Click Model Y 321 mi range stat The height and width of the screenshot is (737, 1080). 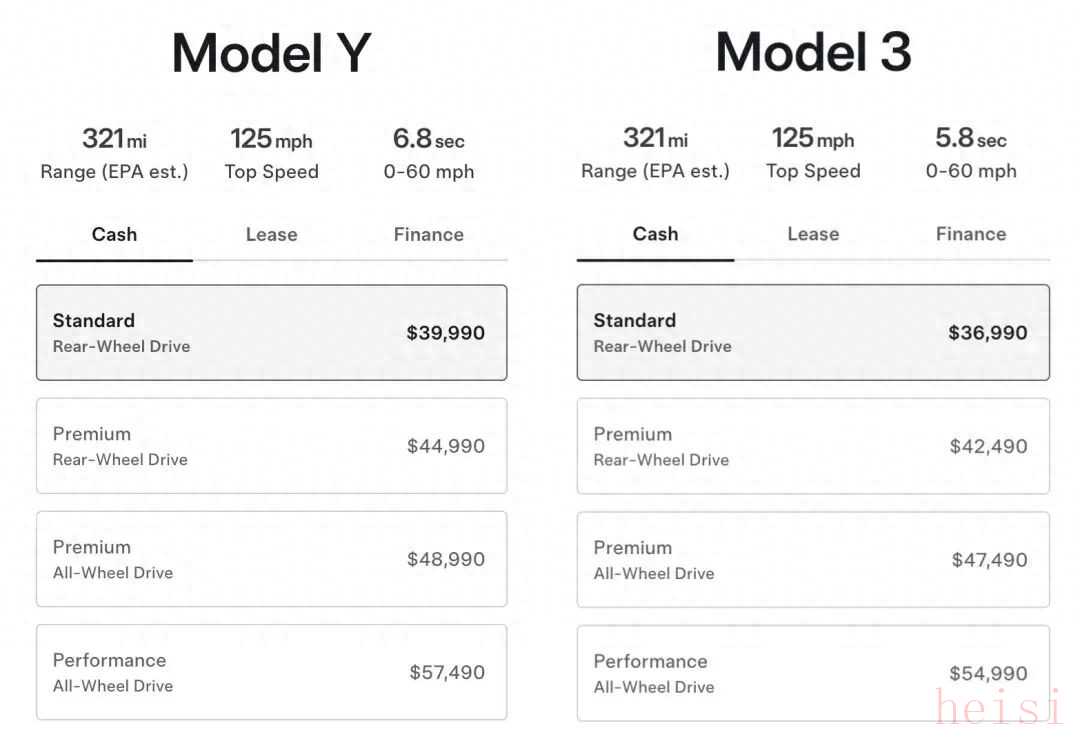(114, 154)
